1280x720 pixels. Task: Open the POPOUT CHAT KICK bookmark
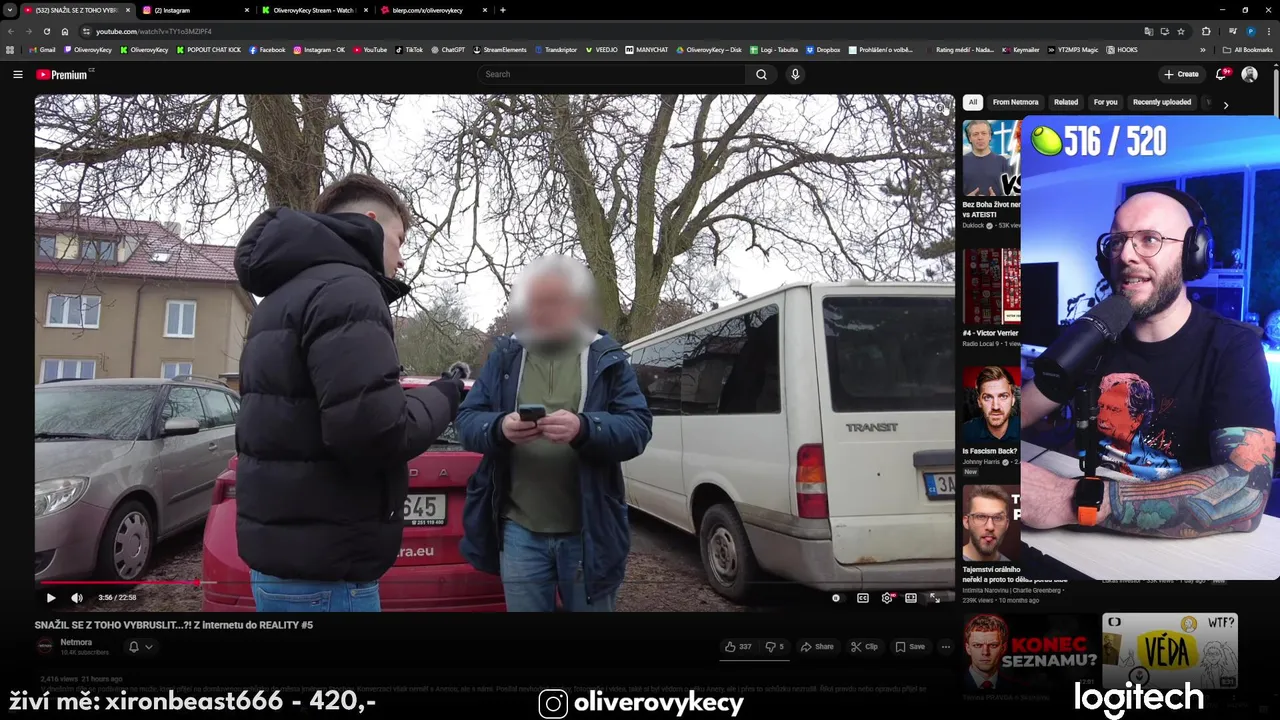210,49
